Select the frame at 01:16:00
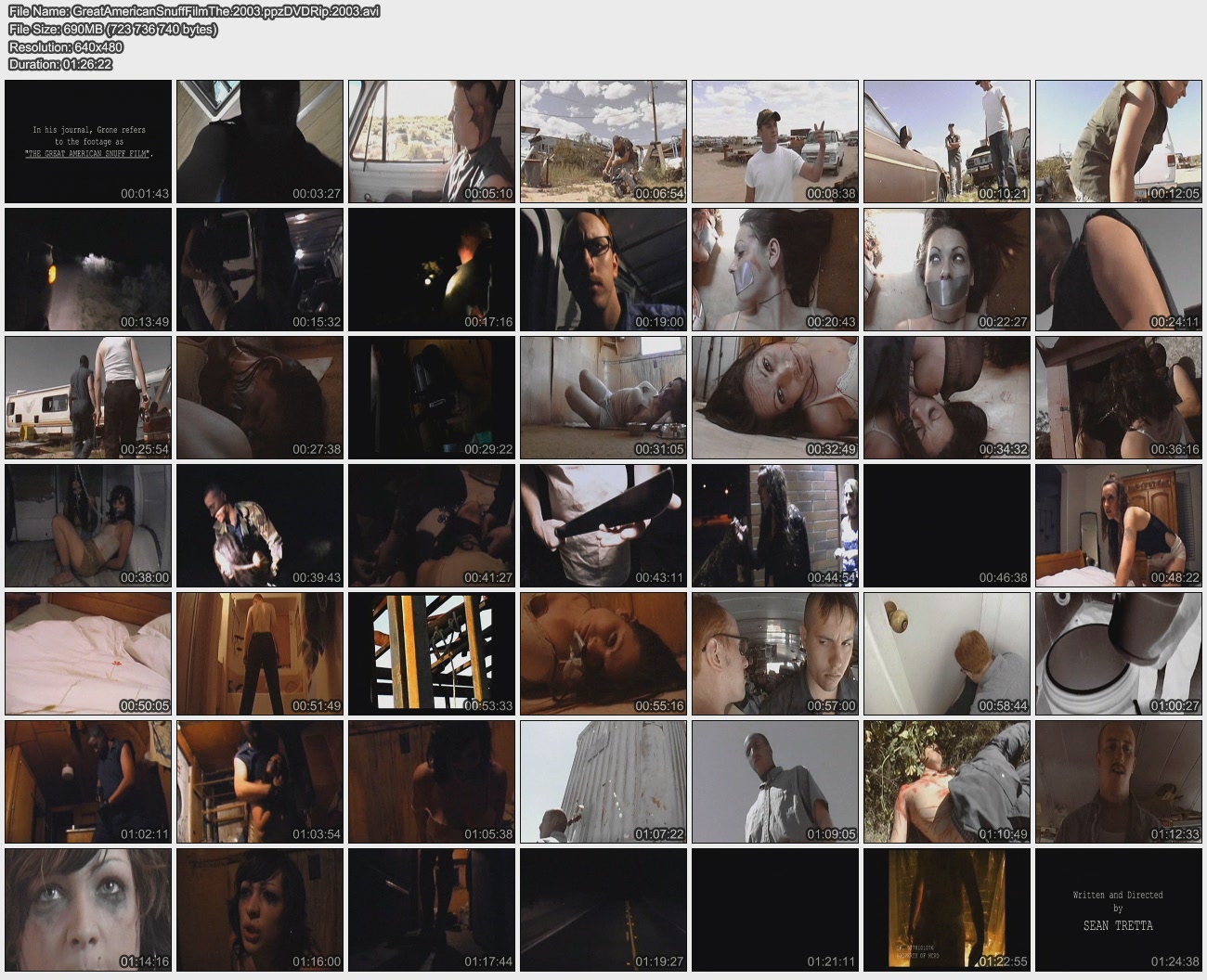 [x=260, y=910]
